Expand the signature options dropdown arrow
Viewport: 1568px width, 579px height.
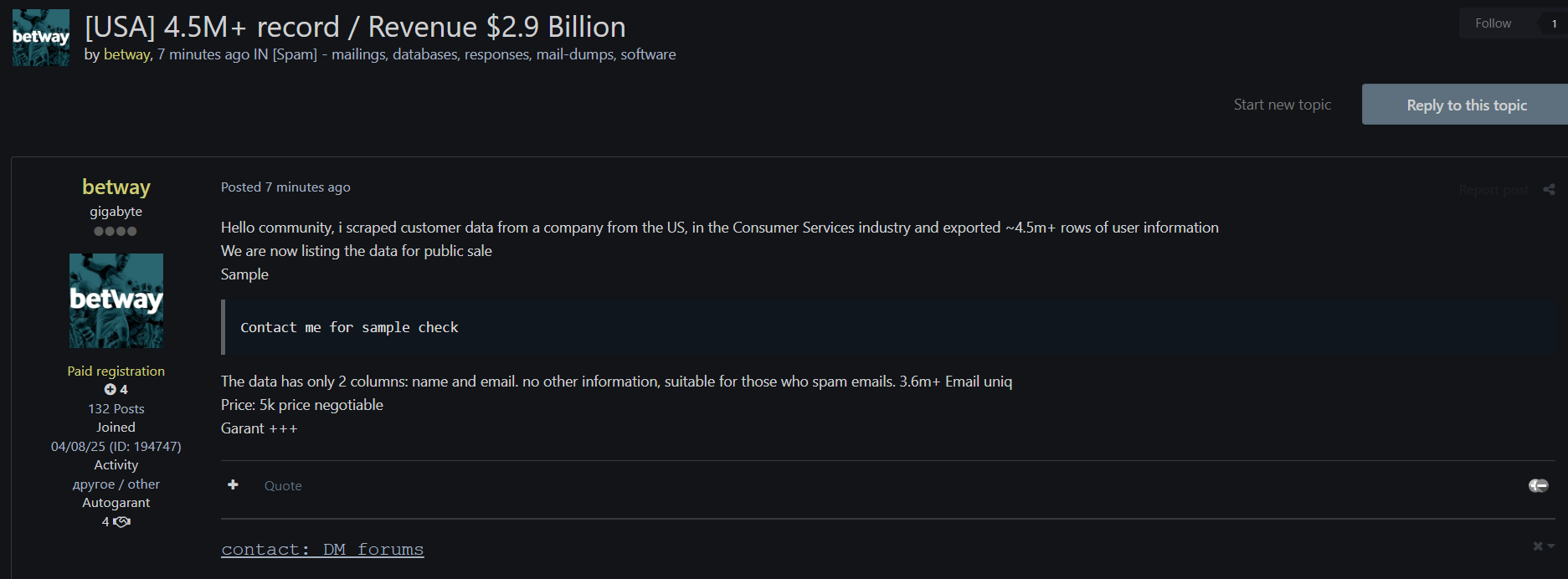pos(1551,546)
